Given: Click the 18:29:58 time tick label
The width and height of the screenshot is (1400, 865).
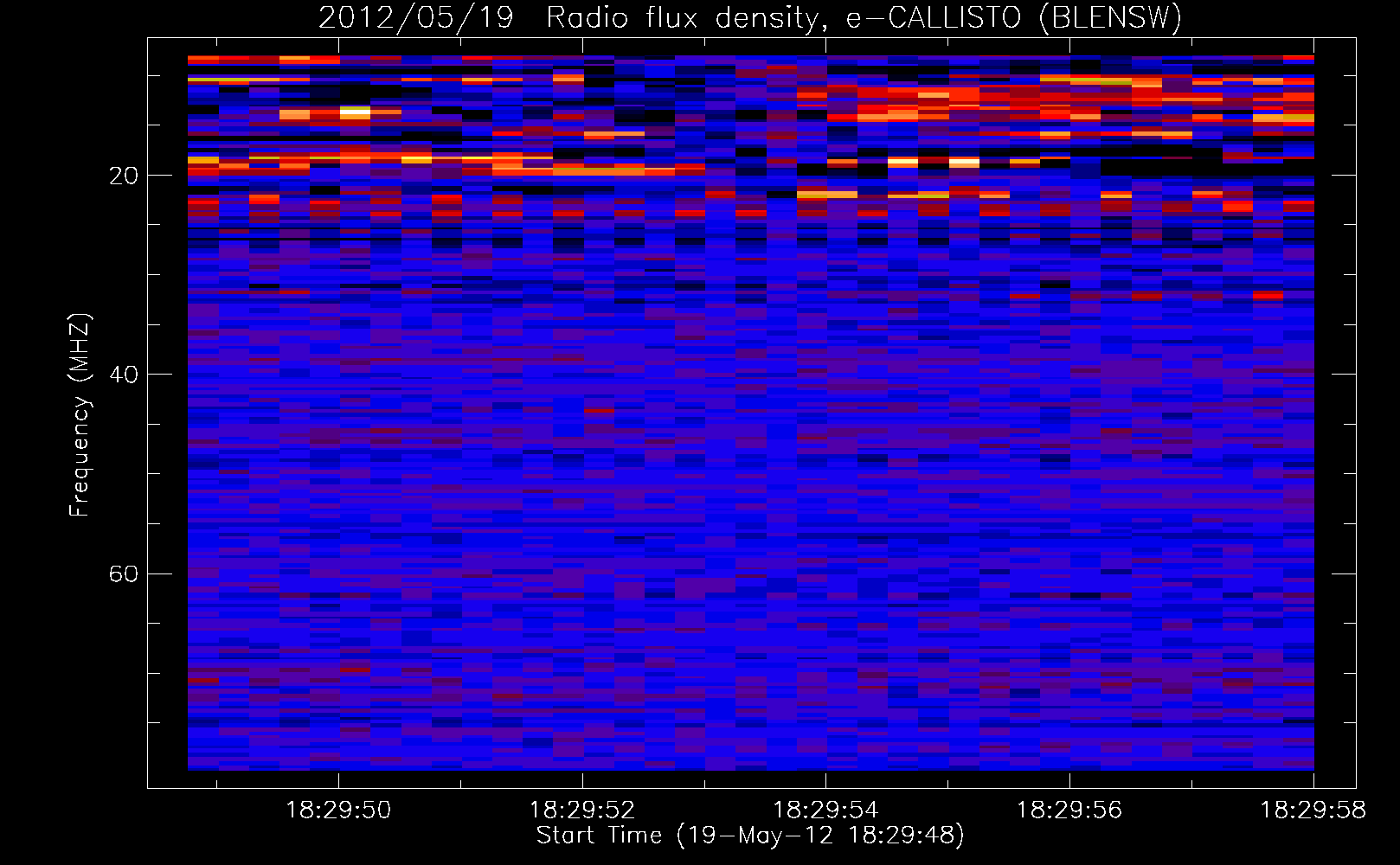Looking at the screenshot, I should [x=1313, y=811].
